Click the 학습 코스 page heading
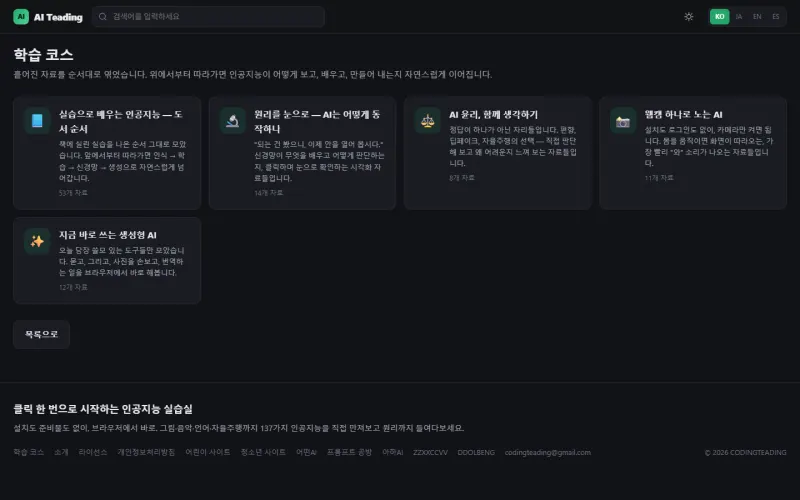The width and height of the screenshot is (800, 500). (x=43, y=55)
